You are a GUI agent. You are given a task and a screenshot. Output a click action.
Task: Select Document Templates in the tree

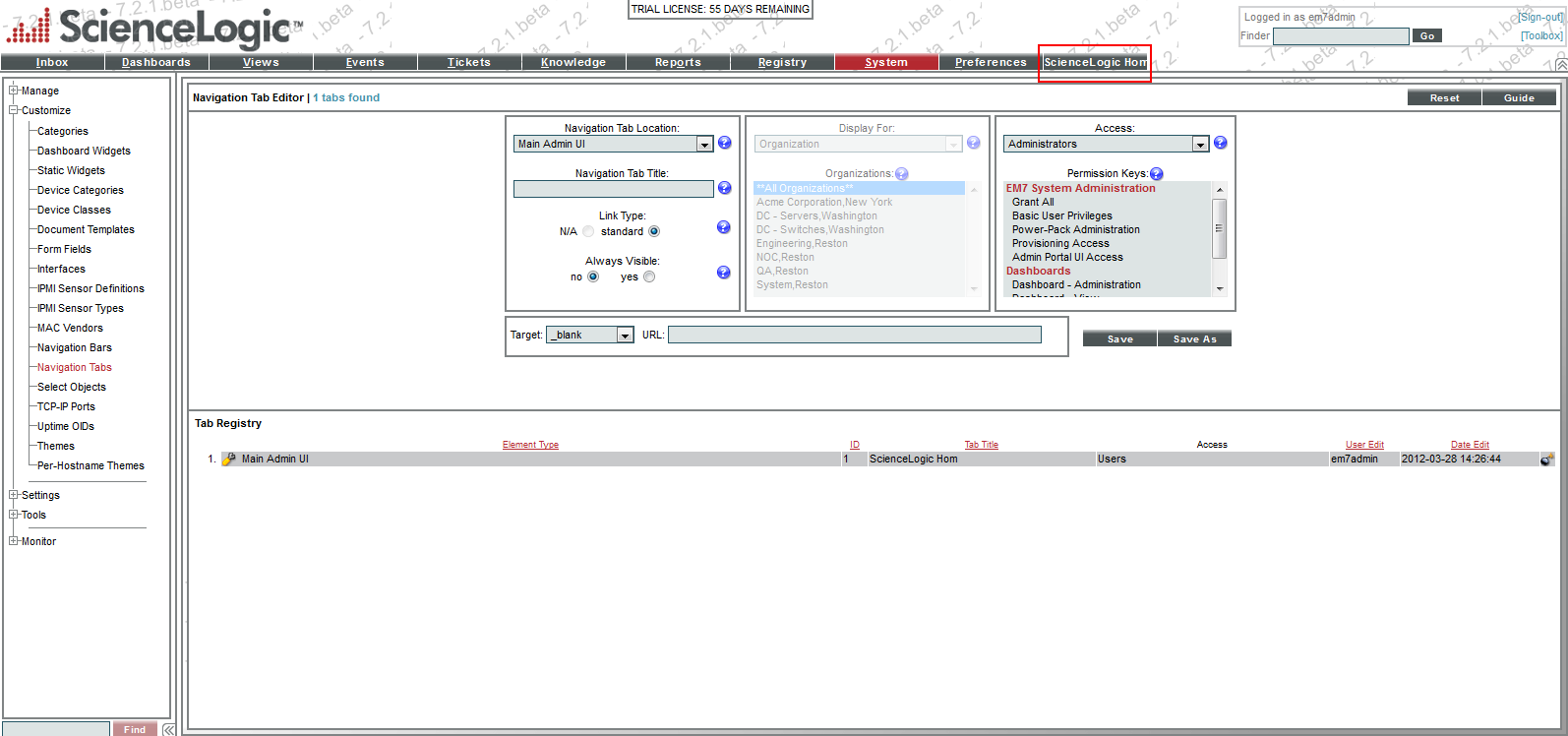coord(86,229)
